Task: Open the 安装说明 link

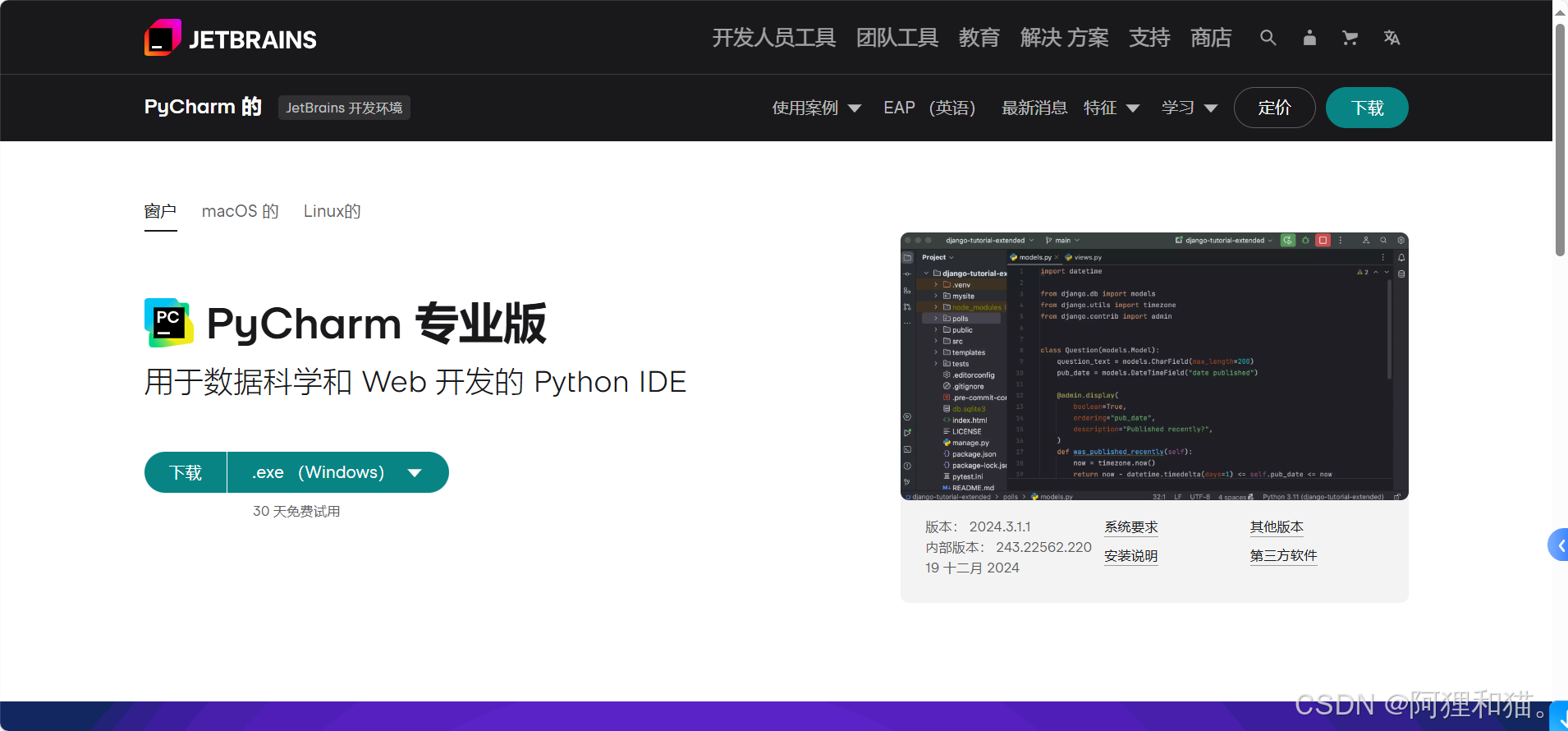Action: [x=1130, y=556]
